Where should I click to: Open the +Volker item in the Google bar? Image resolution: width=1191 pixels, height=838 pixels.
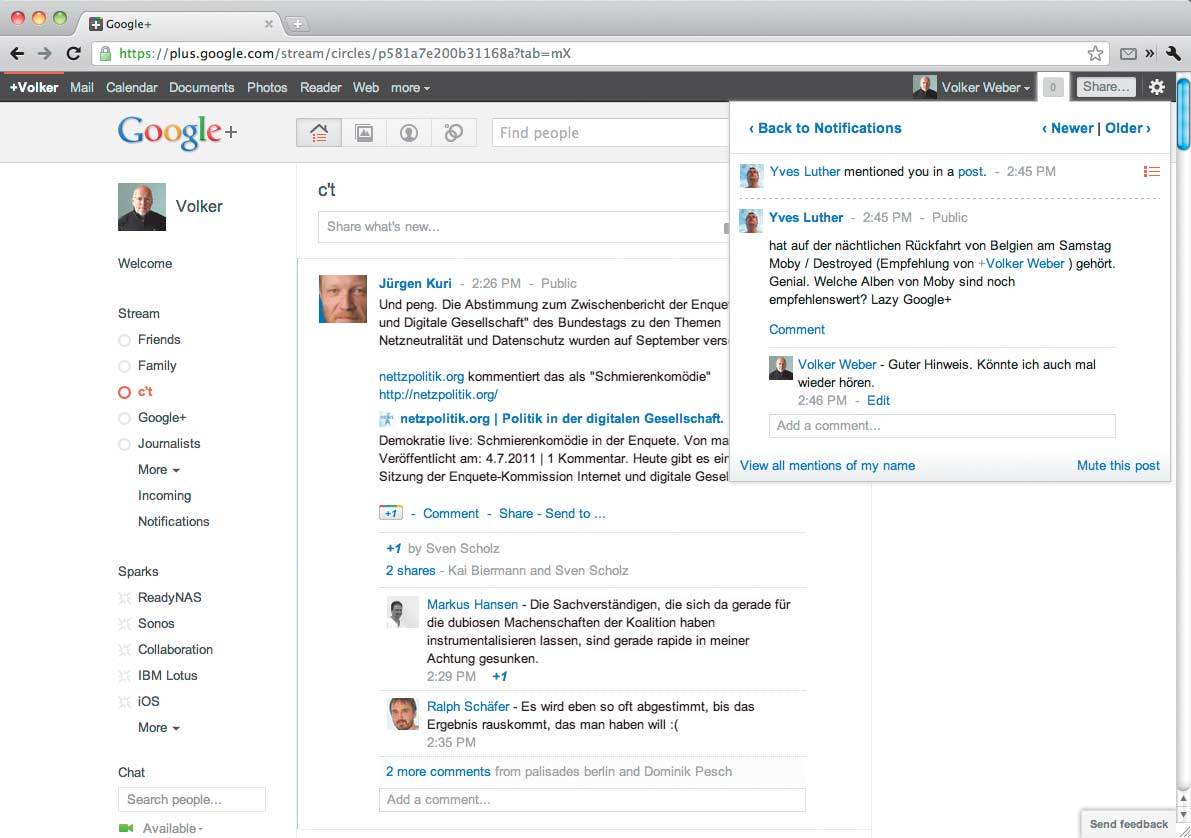click(33, 87)
